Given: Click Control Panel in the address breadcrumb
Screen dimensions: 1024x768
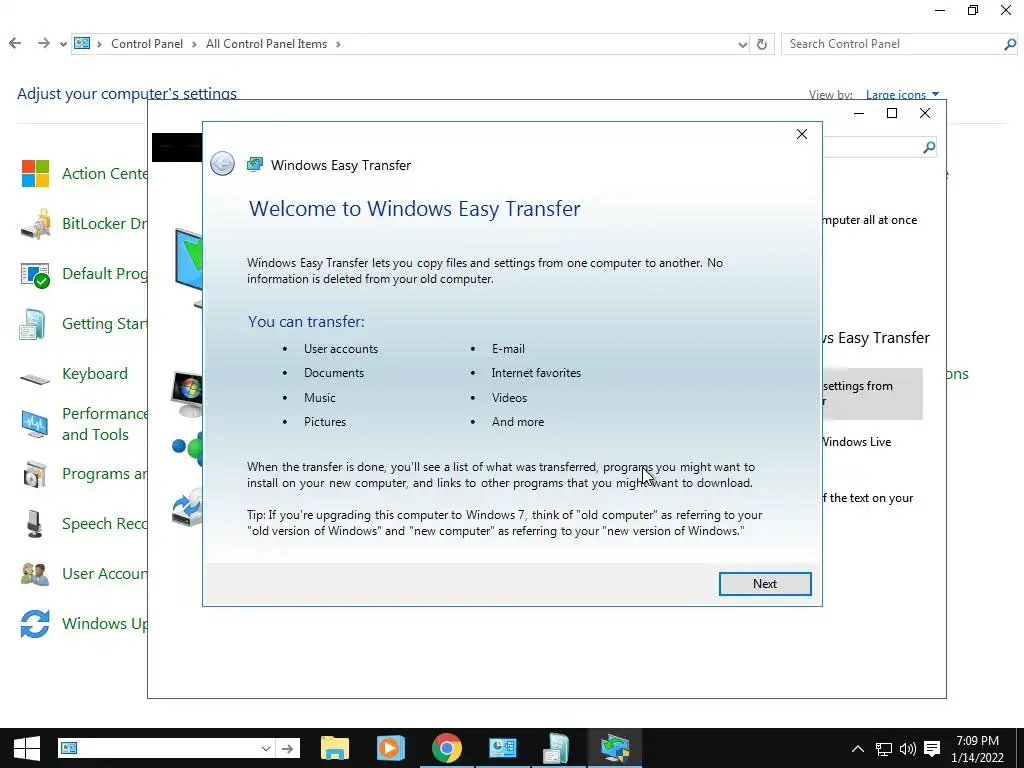Looking at the screenshot, I should (147, 44).
